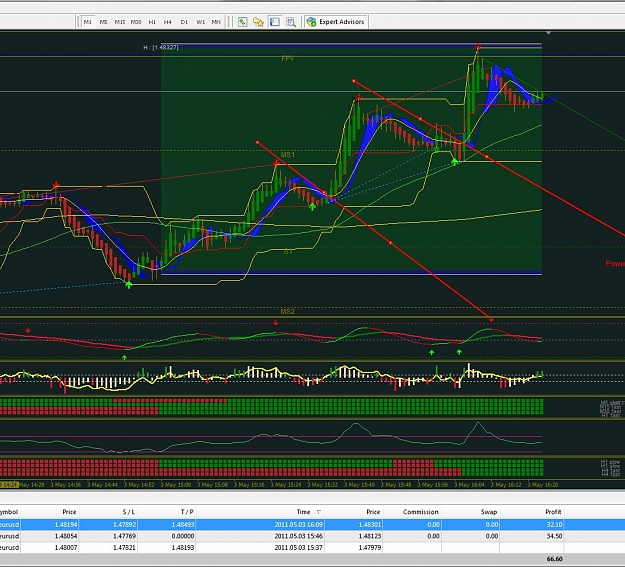The height and width of the screenshot is (567, 625).
Task: Click take profit value 1.48193
Action: pos(183,547)
